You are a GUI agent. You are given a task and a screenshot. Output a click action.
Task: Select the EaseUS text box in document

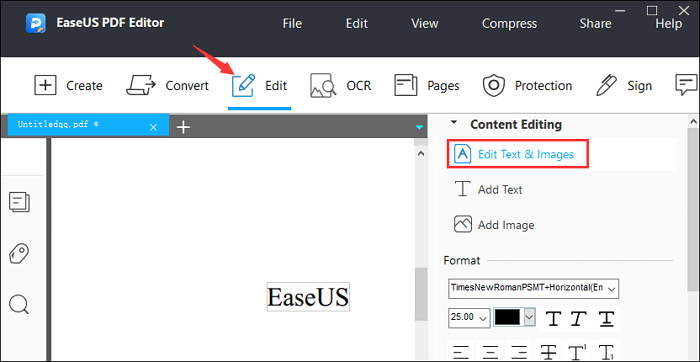click(x=308, y=297)
